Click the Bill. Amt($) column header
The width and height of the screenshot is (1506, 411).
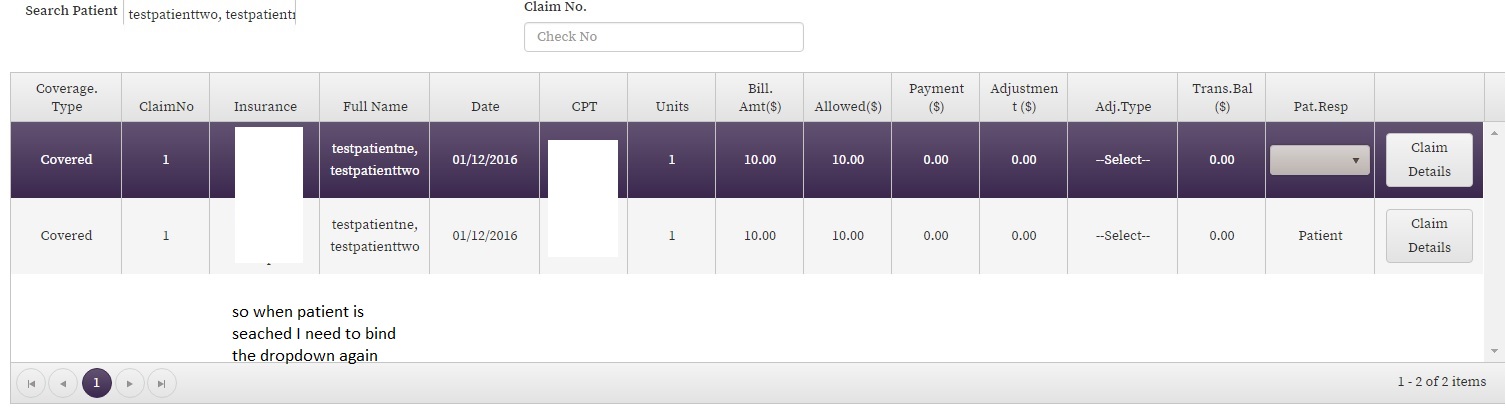(x=759, y=97)
